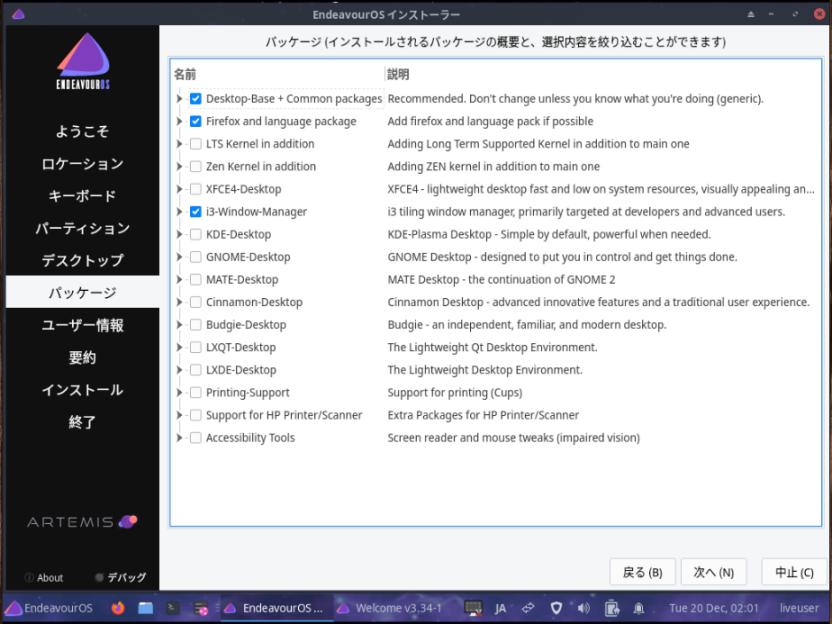
Task: Check the Cinnamon-Desktop checkbox
Action: (196, 302)
